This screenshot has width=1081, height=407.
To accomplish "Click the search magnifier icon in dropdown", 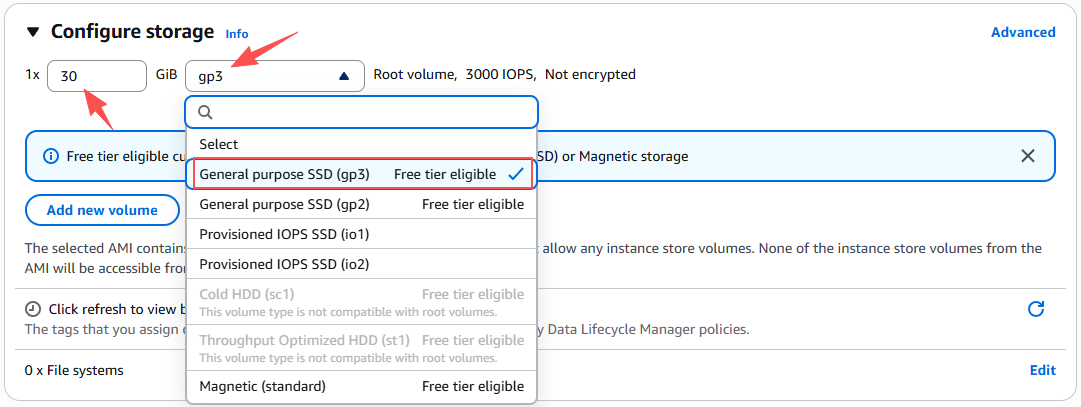I will pyautogui.click(x=205, y=113).
